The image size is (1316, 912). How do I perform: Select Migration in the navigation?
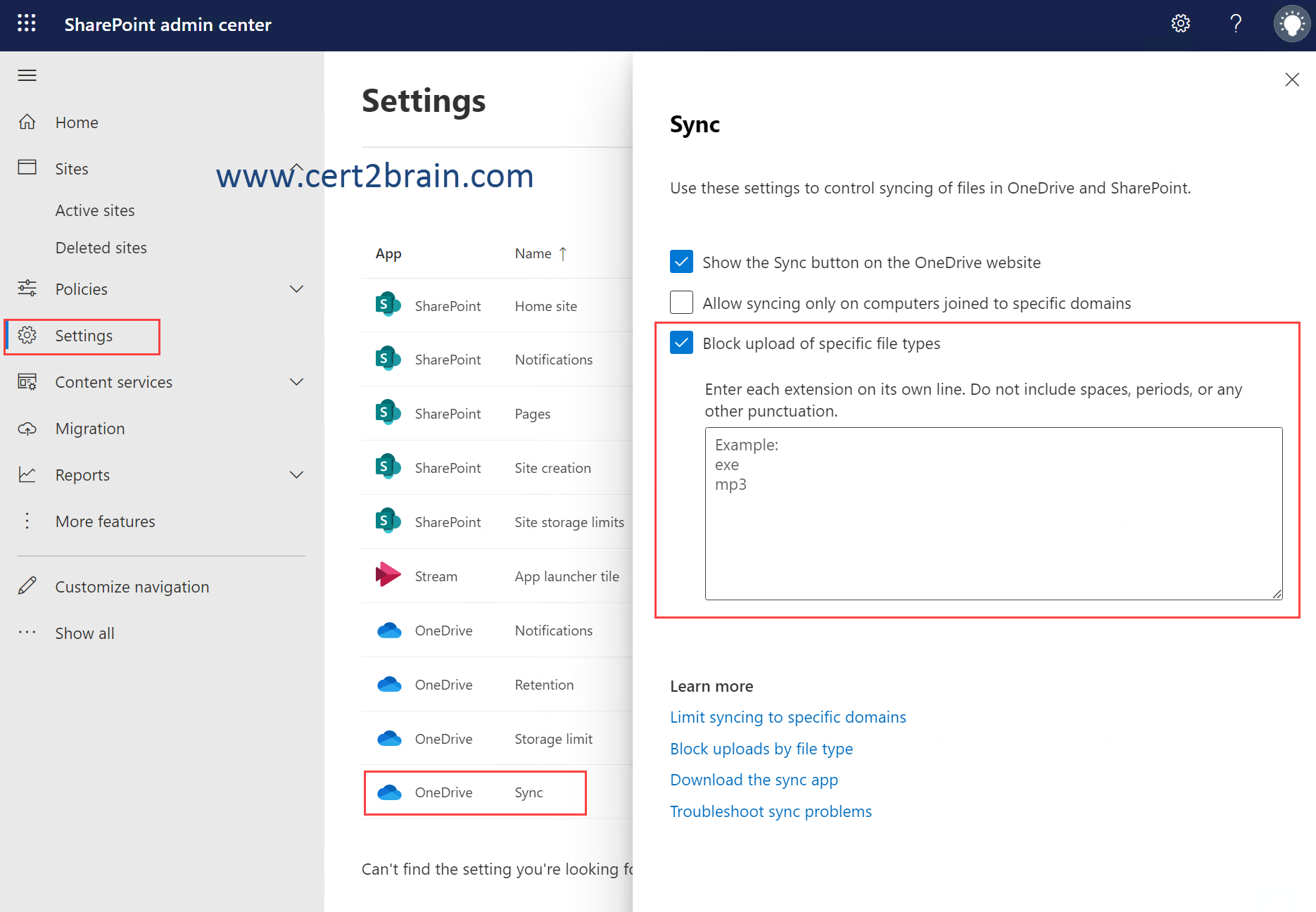[x=90, y=429]
